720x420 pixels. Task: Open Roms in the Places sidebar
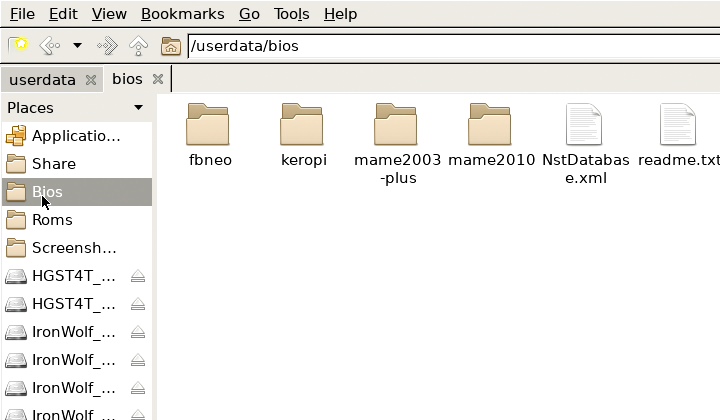pyautogui.click(x=52, y=220)
